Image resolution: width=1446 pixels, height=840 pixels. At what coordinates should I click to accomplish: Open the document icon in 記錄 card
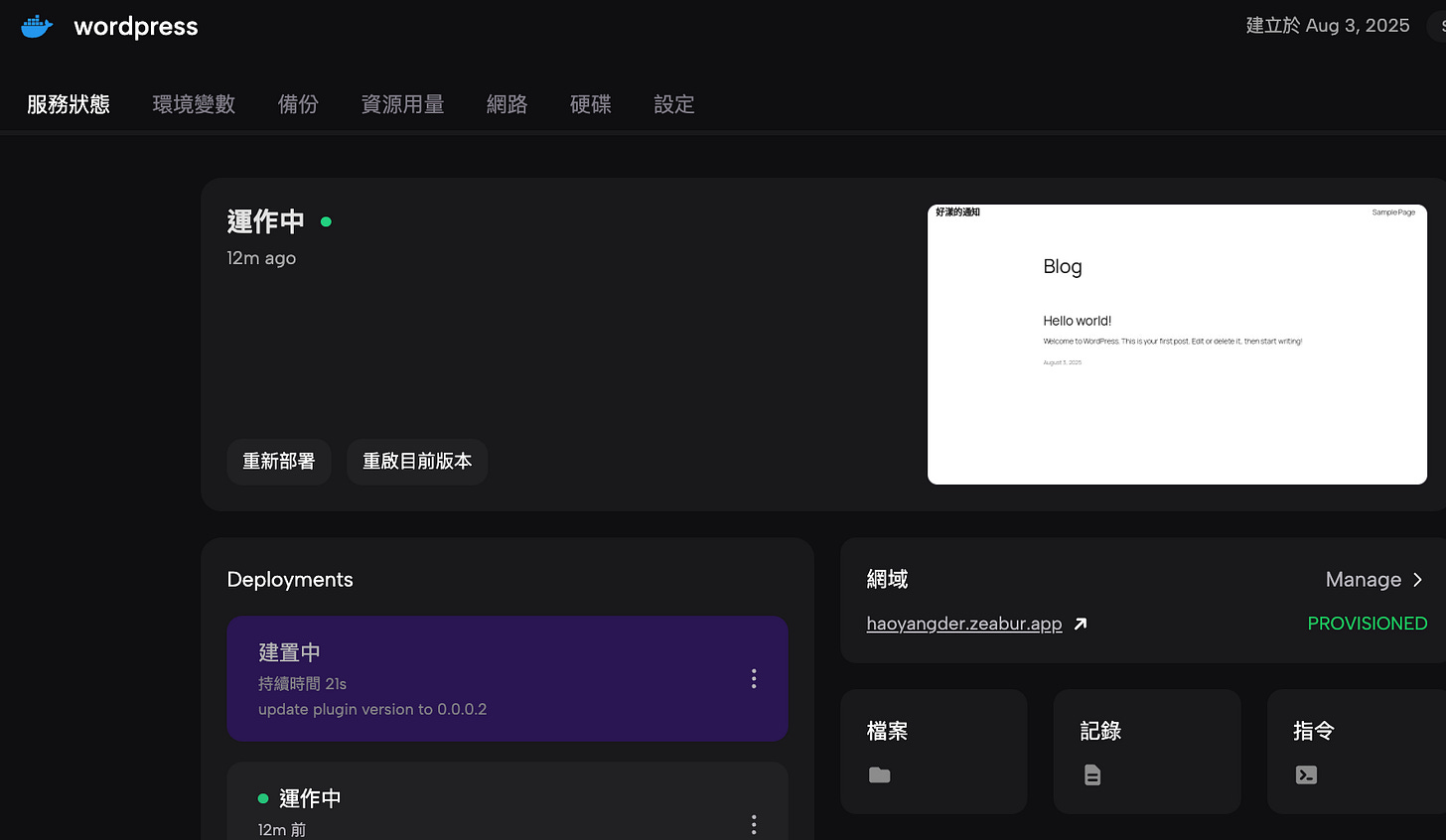click(1092, 774)
